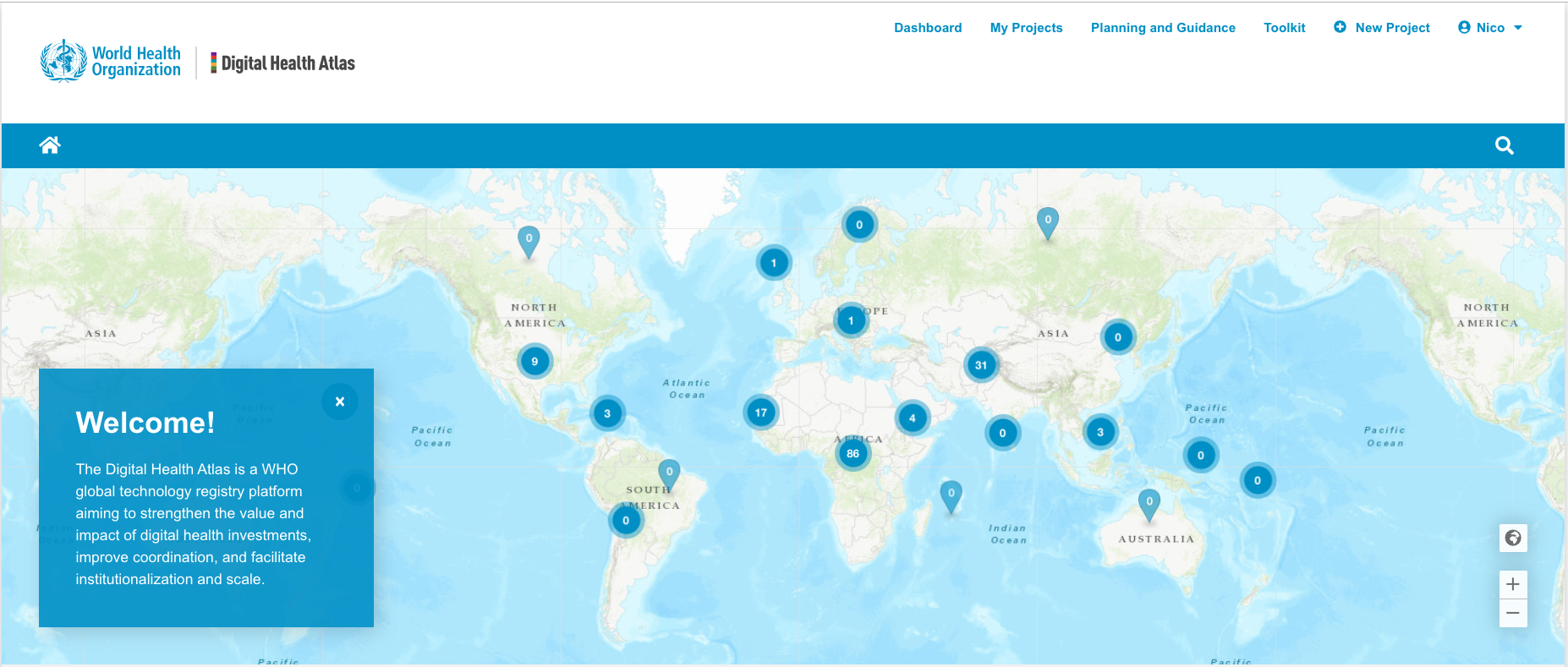The image size is (1568, 667).
Task: Click the Welcome! heading text
Action: pos(145,423)
